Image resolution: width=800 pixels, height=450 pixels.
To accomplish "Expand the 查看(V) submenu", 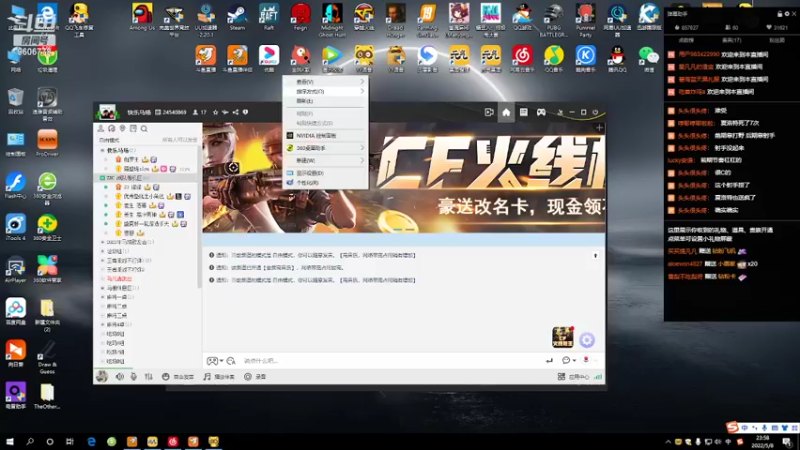I will tap(325, 82).
